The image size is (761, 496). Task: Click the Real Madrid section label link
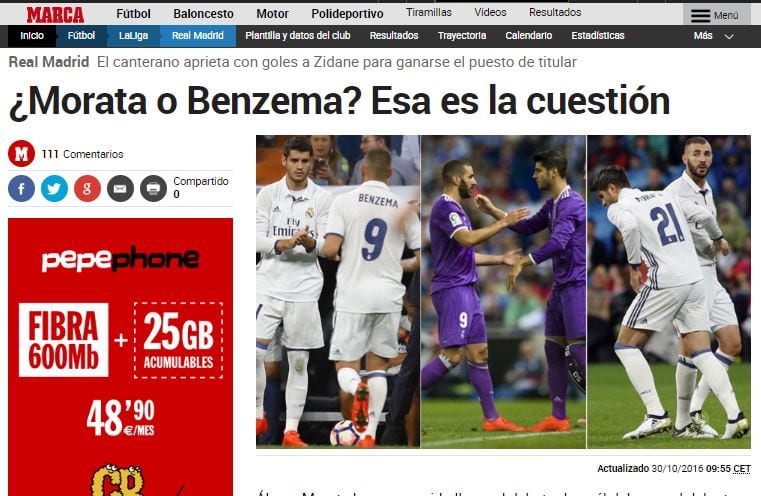click(x=49, y=62)
